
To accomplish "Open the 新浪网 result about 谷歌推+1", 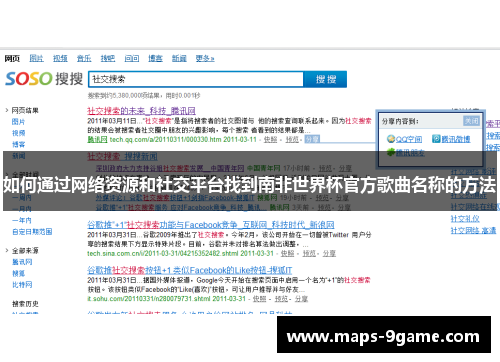I will tap(211, 225).
